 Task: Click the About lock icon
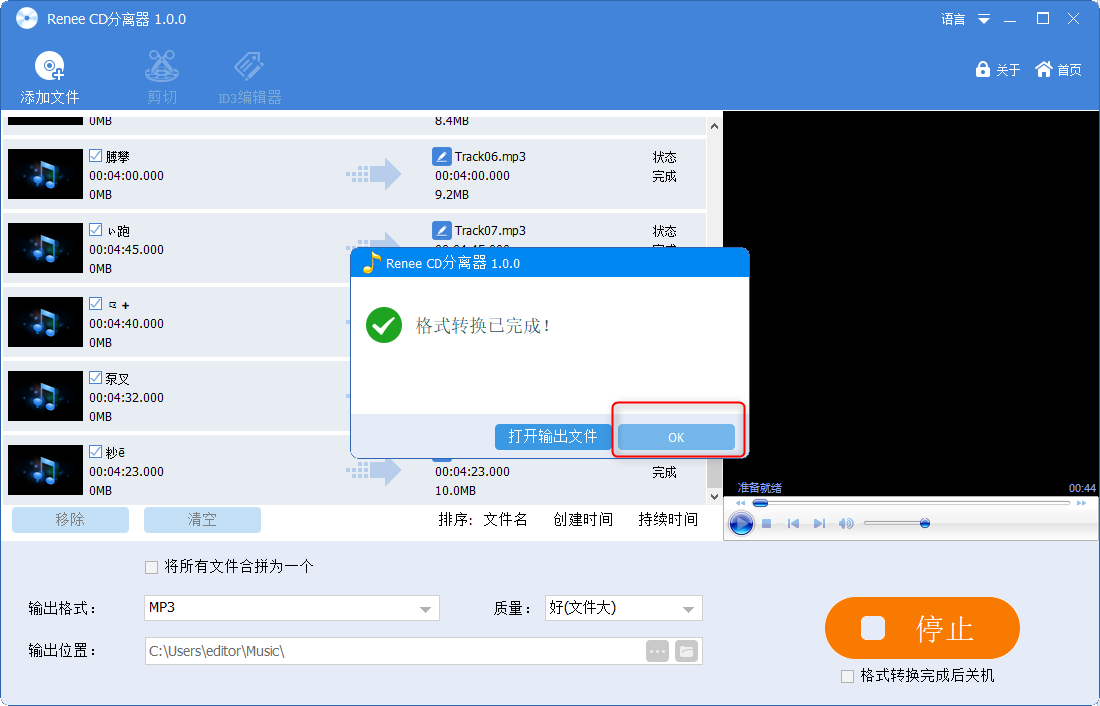(983, 69)
